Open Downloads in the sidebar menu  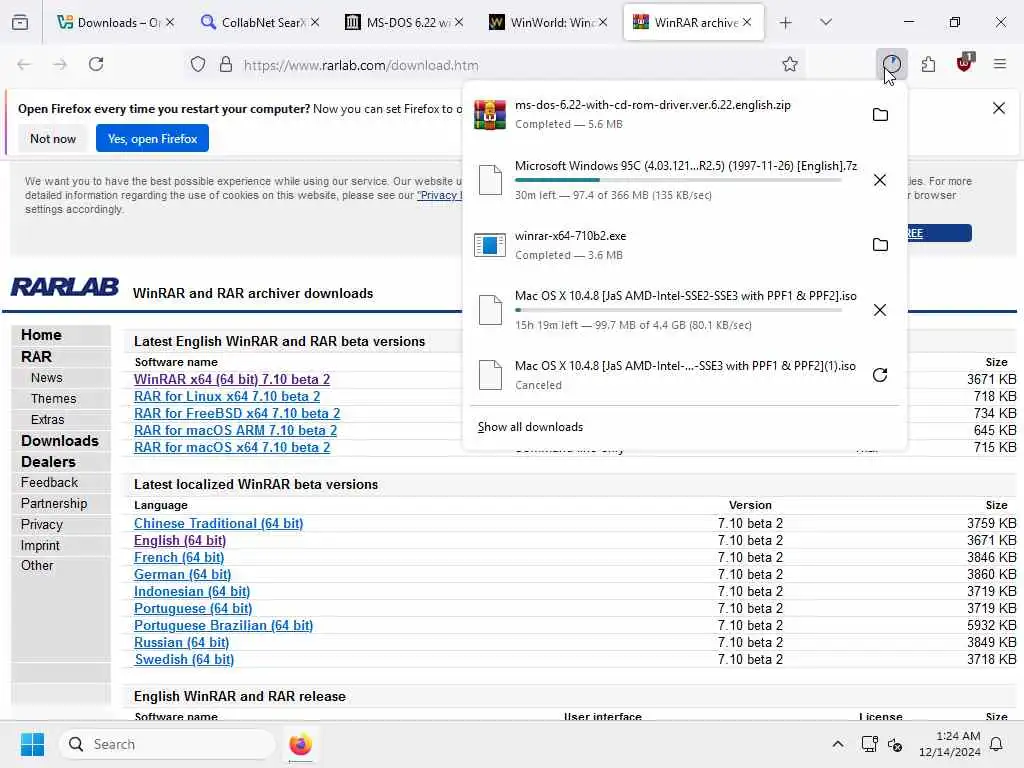[x=59, y=441]
